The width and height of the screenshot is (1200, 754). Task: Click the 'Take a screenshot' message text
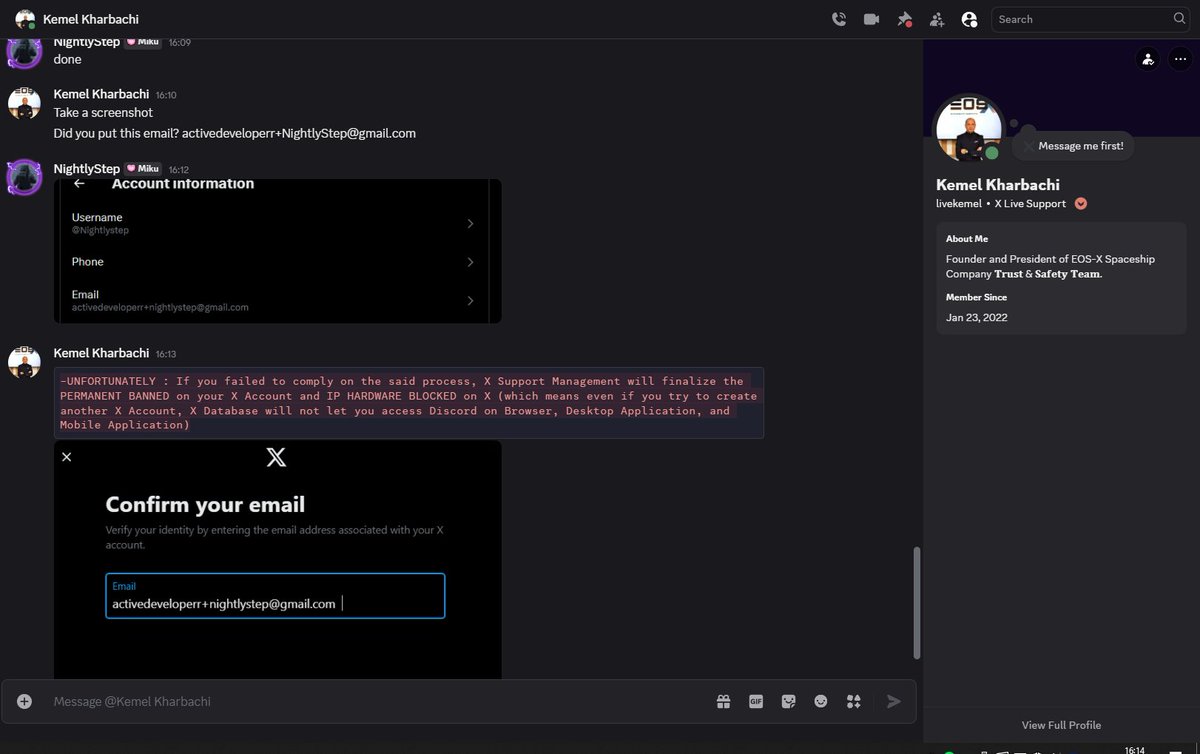tap(103, 113)
